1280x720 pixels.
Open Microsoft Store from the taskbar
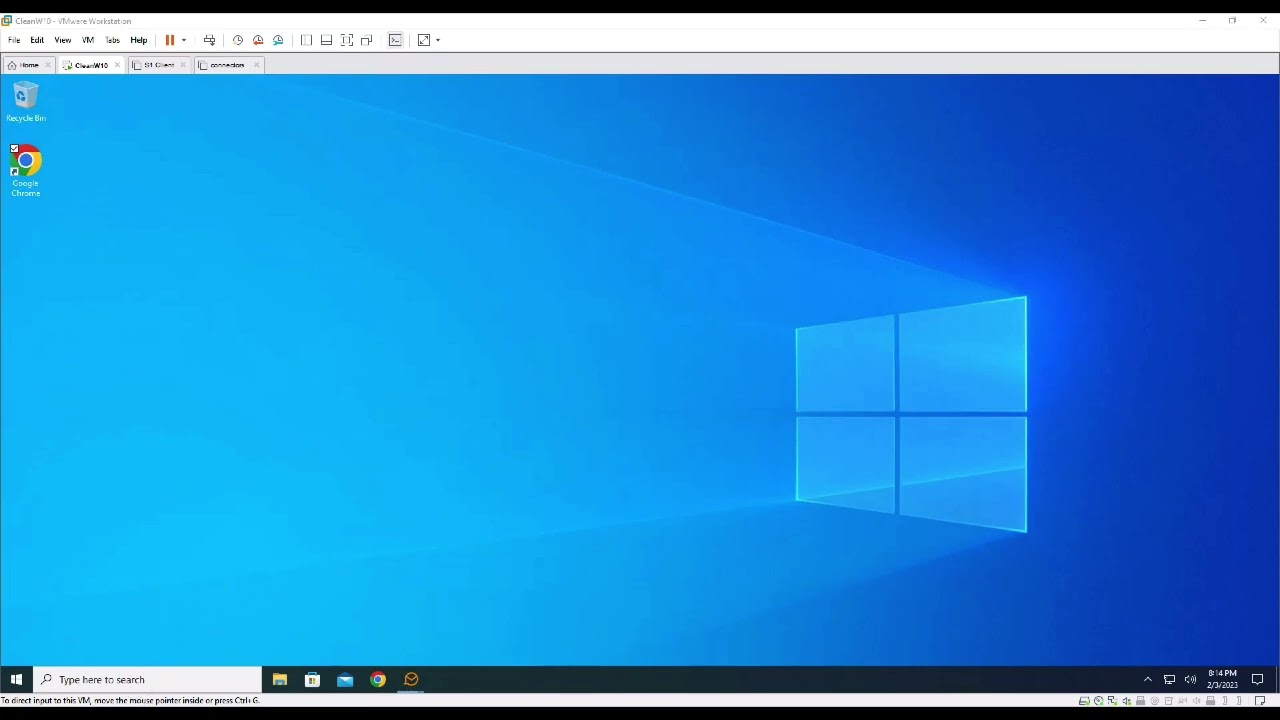[312, 680]
